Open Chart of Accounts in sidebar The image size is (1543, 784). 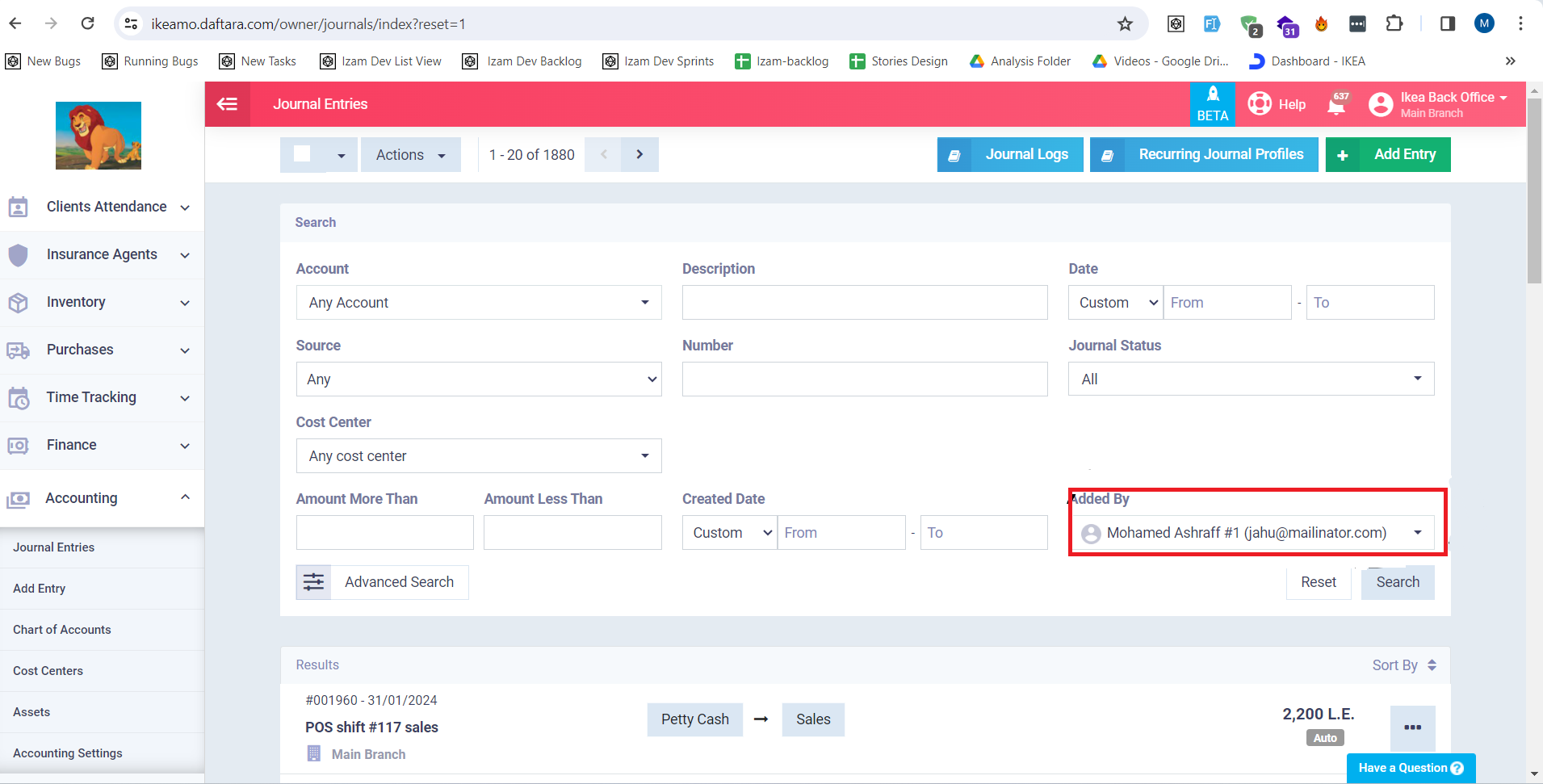pyautogui.click(x=62, y=630)
